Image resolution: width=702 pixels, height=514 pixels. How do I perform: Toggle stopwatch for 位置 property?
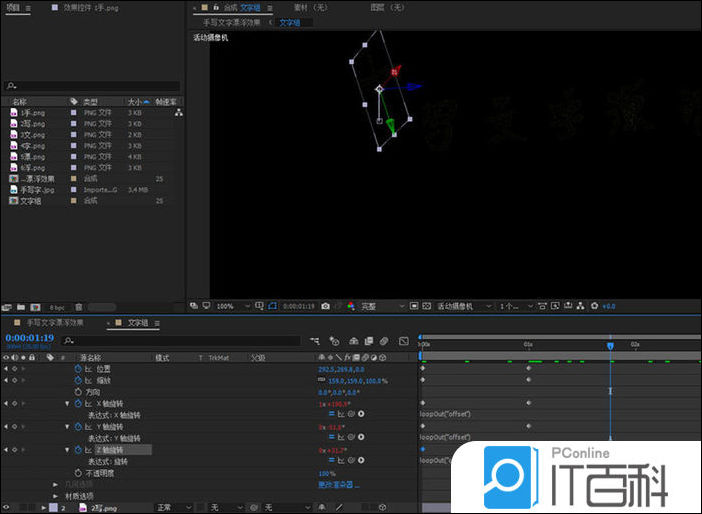[x=79, y=369]
